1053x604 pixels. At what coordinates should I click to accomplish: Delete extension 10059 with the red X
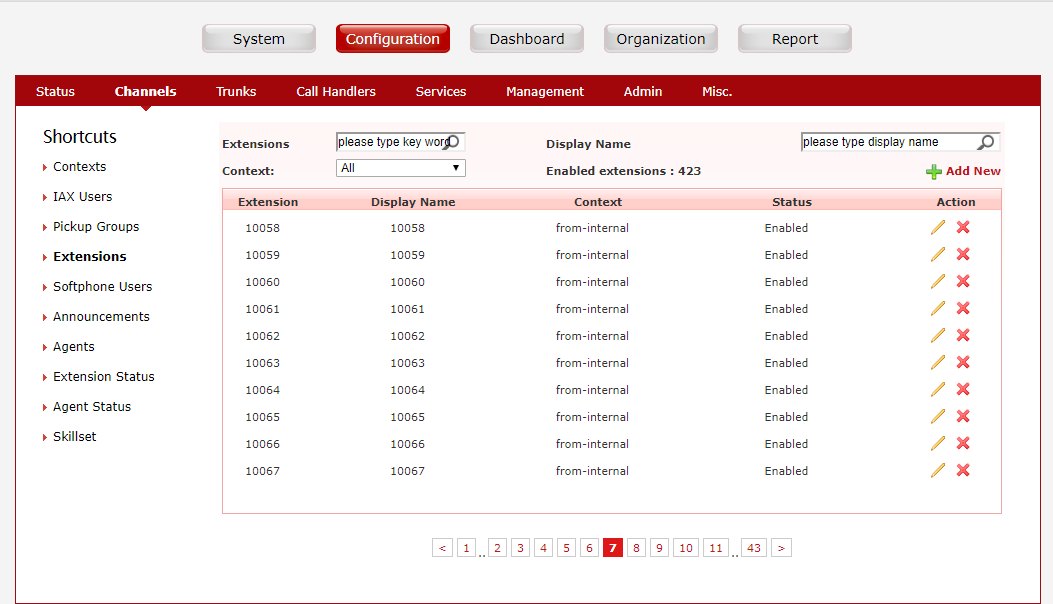coord(963,254)
